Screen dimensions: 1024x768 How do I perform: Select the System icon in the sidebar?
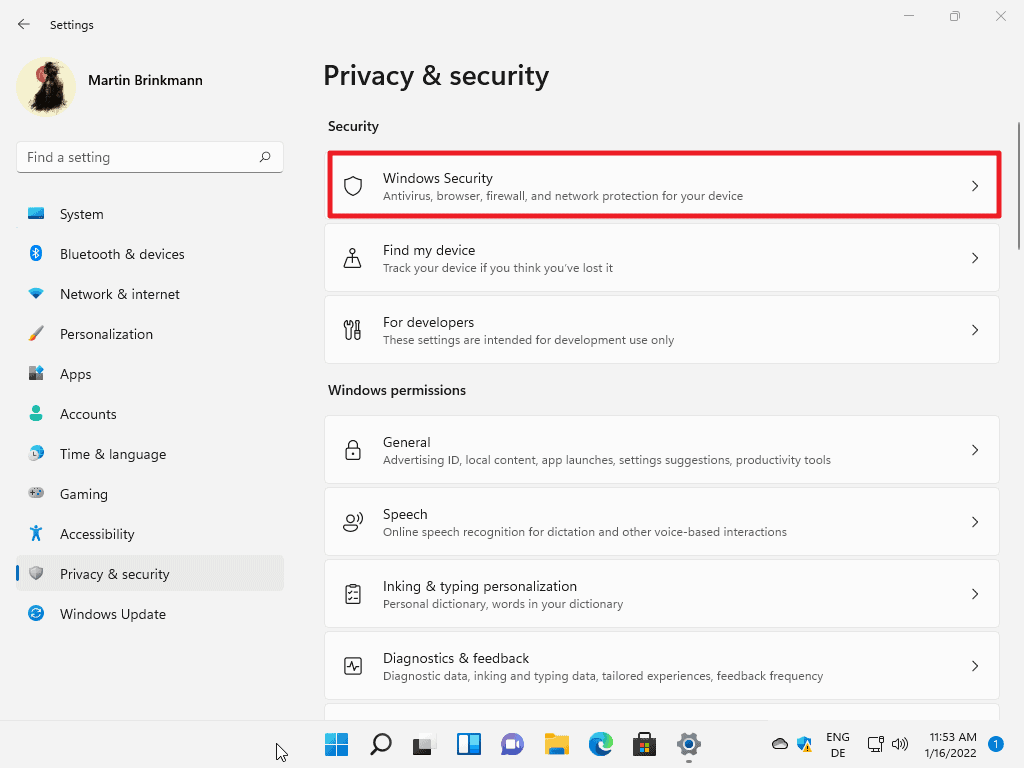[36, 213]
